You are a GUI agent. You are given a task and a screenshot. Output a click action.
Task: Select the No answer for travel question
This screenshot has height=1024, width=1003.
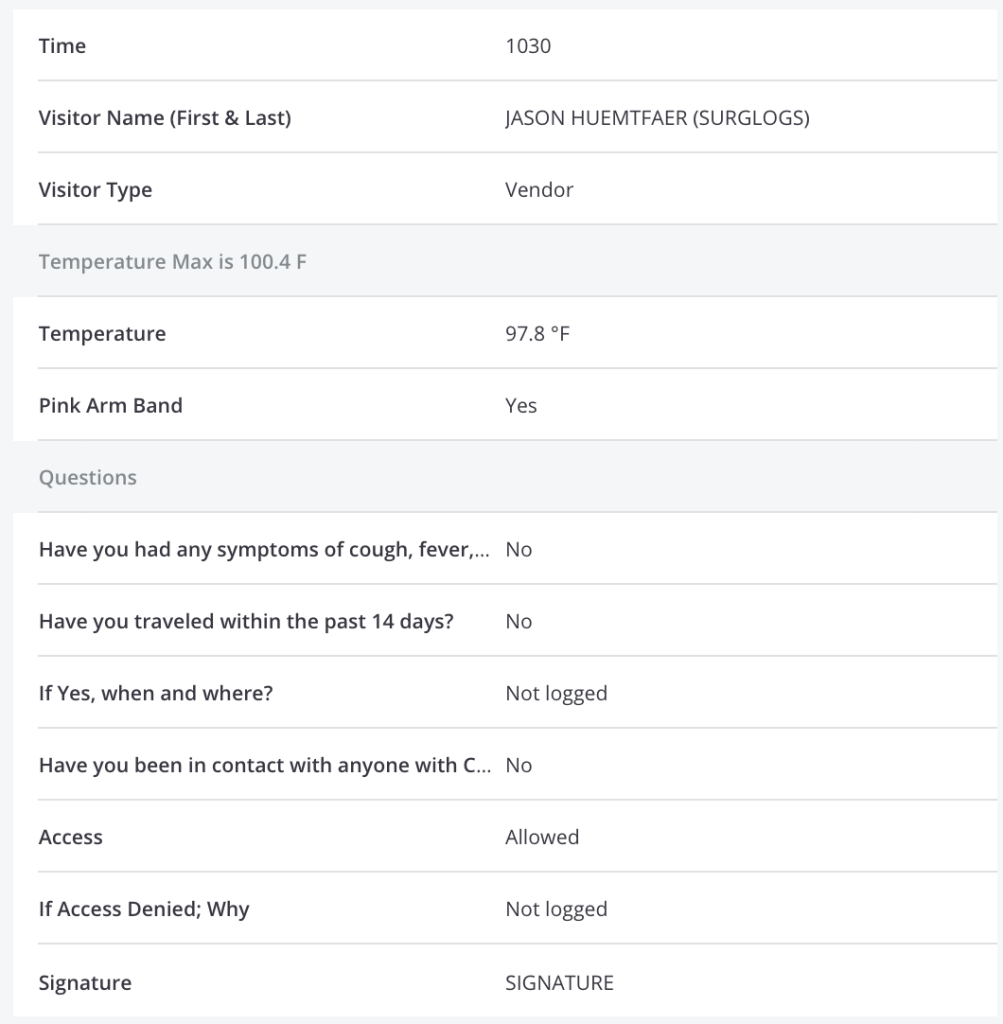pyautogui.click(x=518, y=621)
